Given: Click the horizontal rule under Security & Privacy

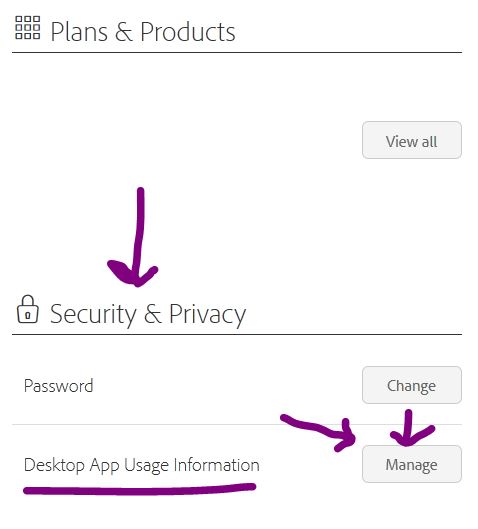Looking at the screenshot, I should 237,334.
